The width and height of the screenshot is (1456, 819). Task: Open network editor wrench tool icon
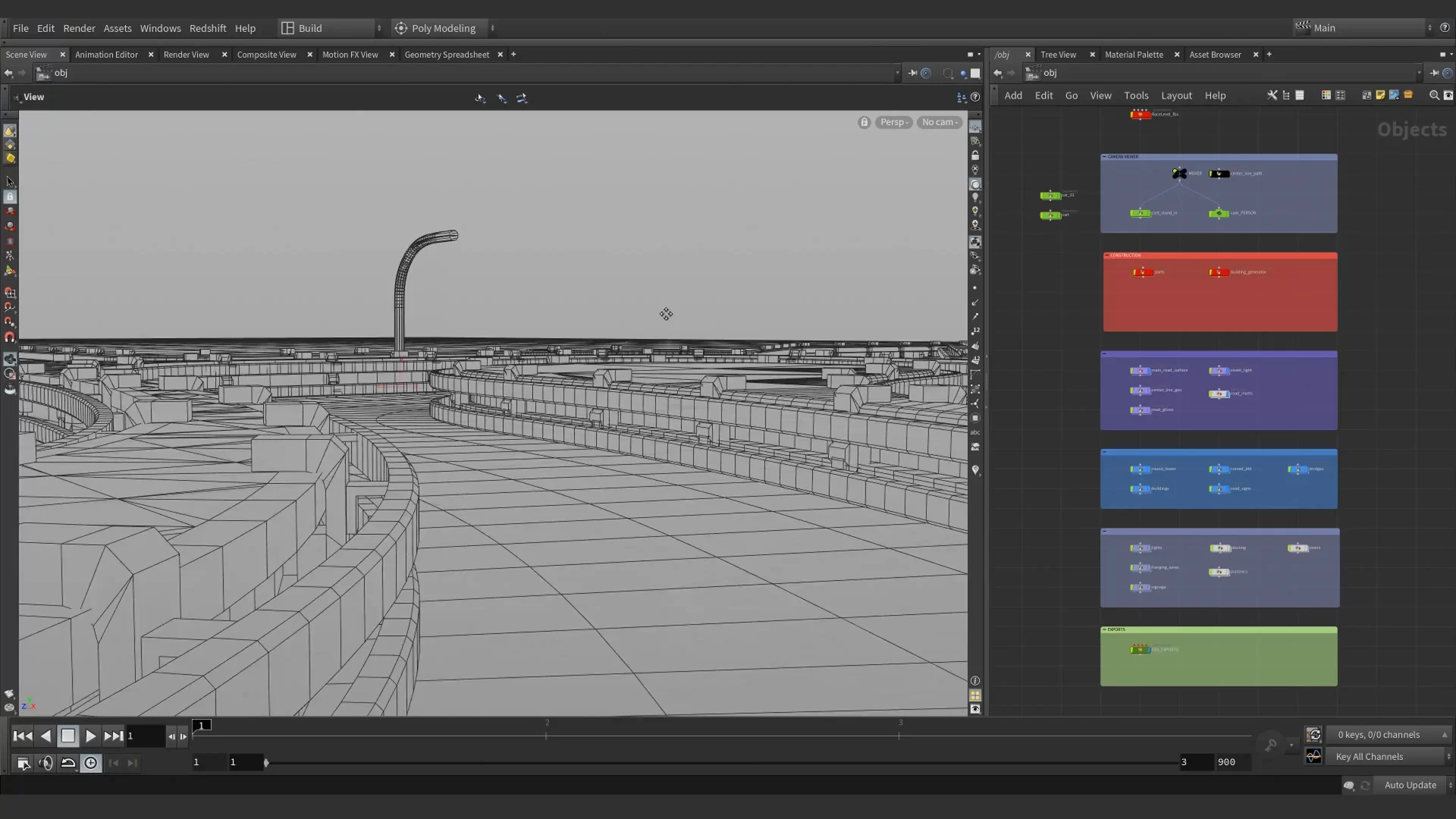pos(1272,96)
